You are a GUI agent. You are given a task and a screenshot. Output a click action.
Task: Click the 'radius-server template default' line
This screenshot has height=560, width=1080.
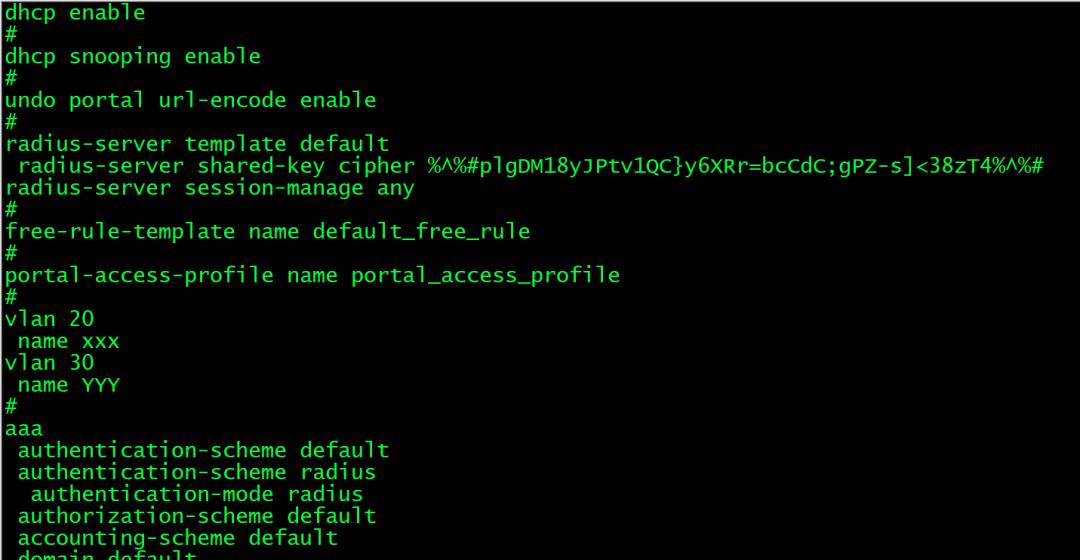(x=197, y=144)
